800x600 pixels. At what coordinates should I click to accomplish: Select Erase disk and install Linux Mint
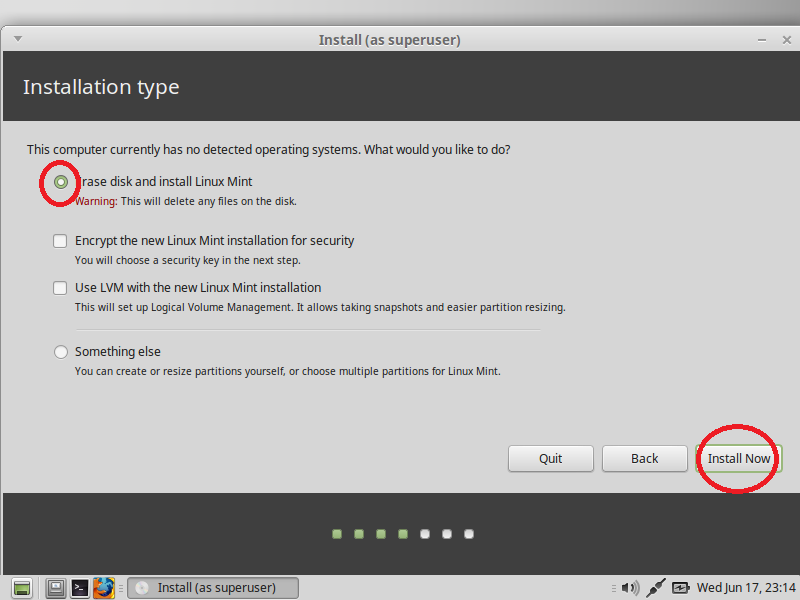pos(61,182)
